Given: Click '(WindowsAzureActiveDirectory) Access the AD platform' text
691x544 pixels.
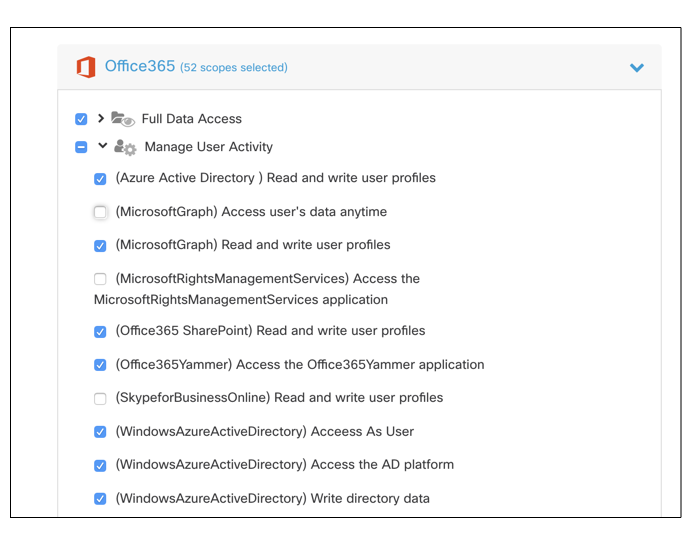Looking at the screenshot, I should tap(285, 465).
